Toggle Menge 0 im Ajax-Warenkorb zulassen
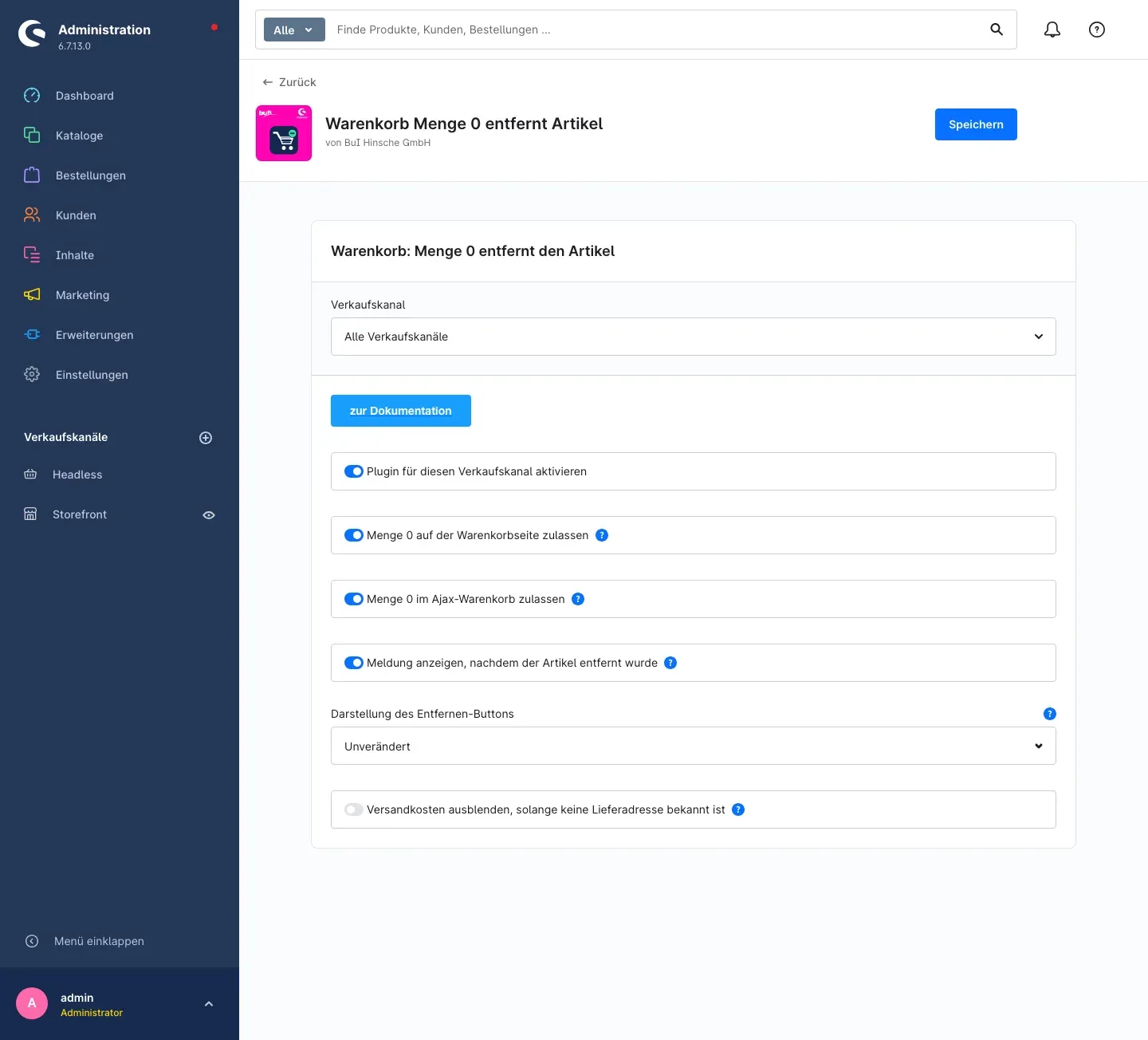The height and width of the screenshot is (1040, 1148). [x=354, y=599]
